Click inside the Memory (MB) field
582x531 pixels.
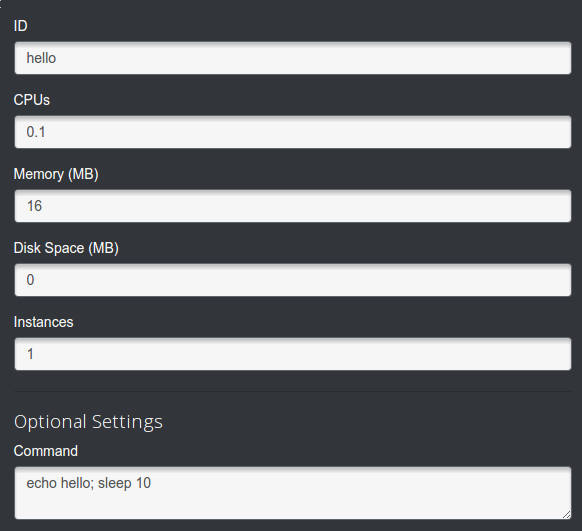pos(293,206)
